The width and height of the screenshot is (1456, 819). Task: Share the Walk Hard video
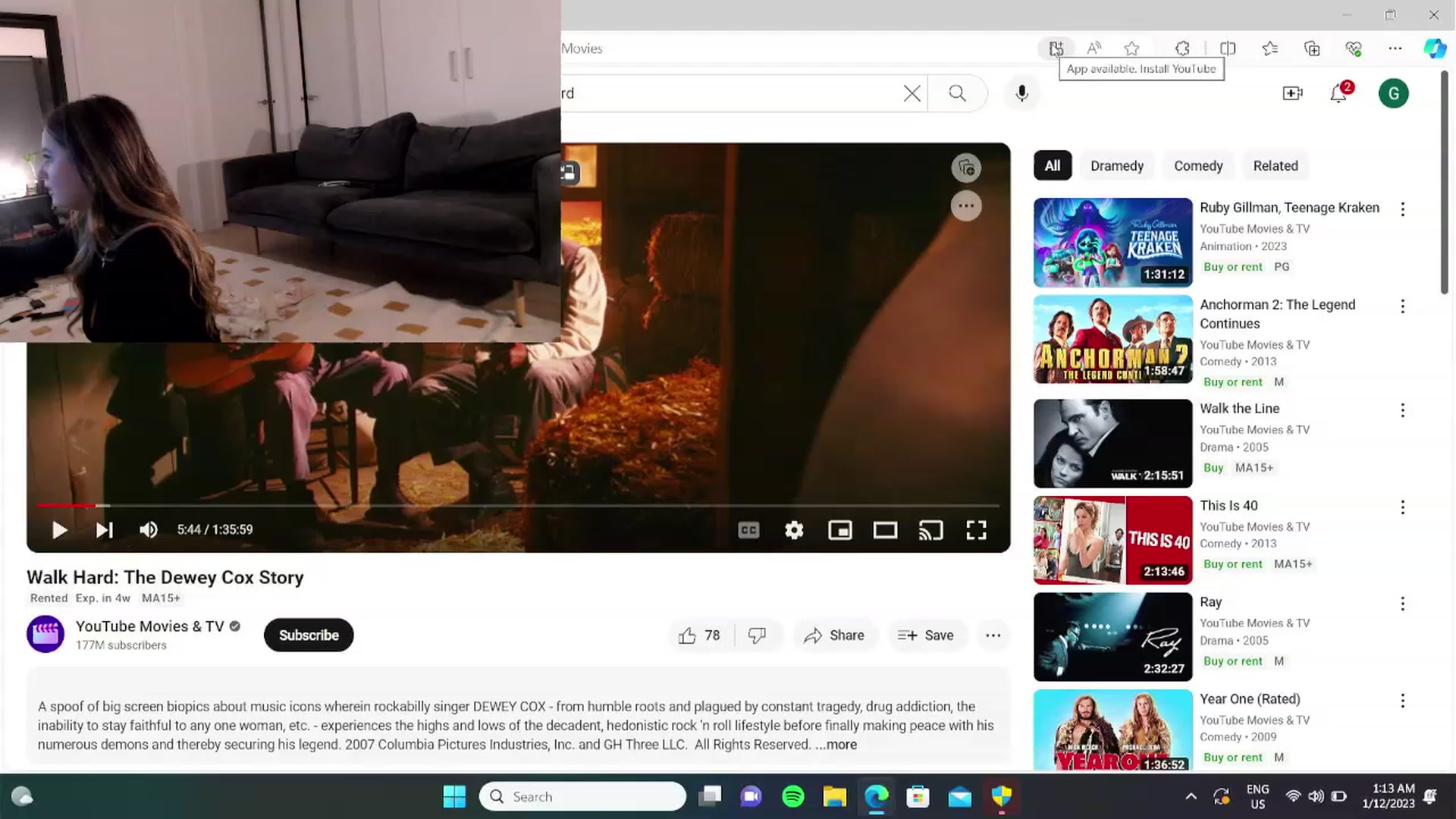pos(834,635)
